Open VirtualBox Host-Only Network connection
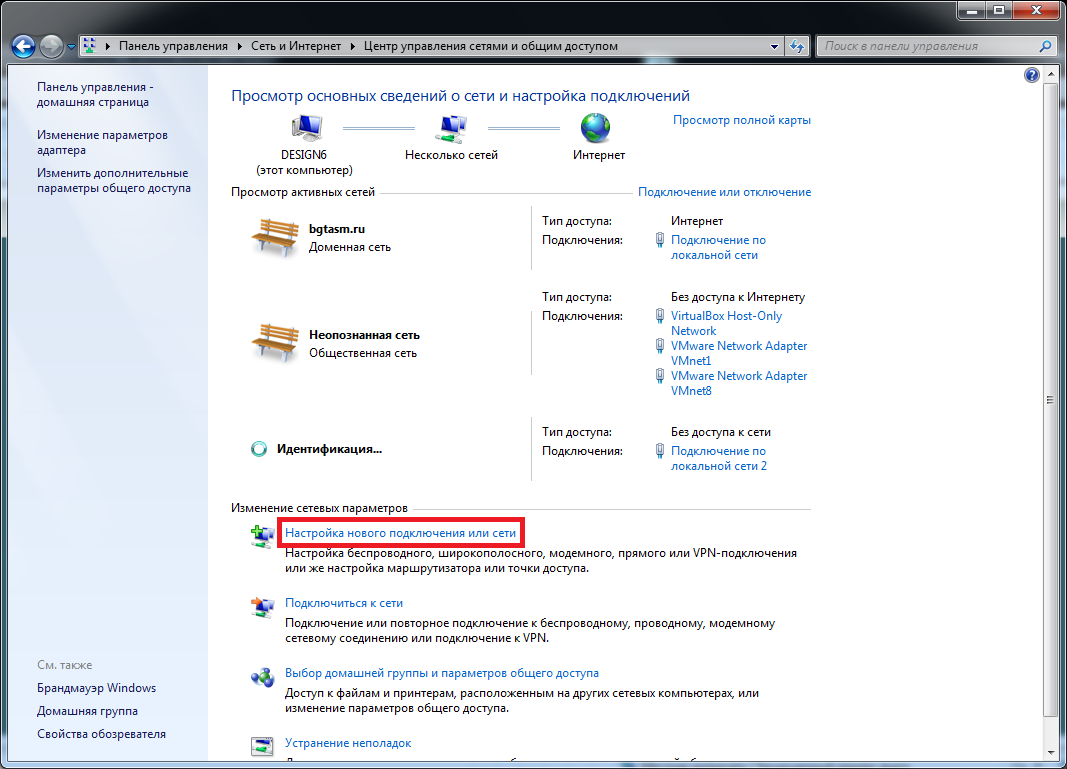The image size is (1067, 769). (727, 323)
